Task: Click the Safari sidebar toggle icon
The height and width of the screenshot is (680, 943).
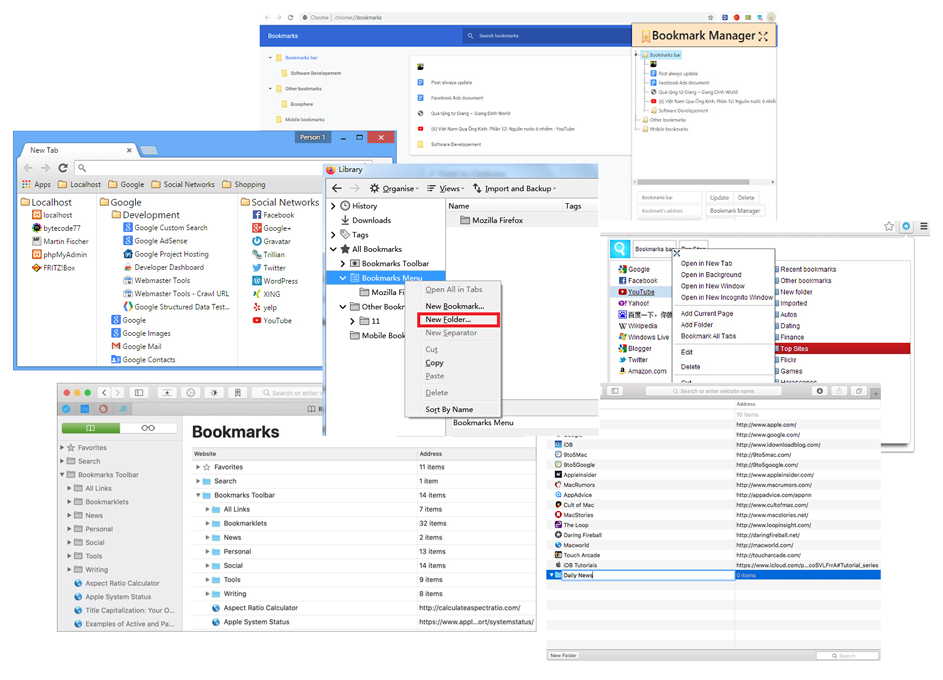Action: coord(139,393)
